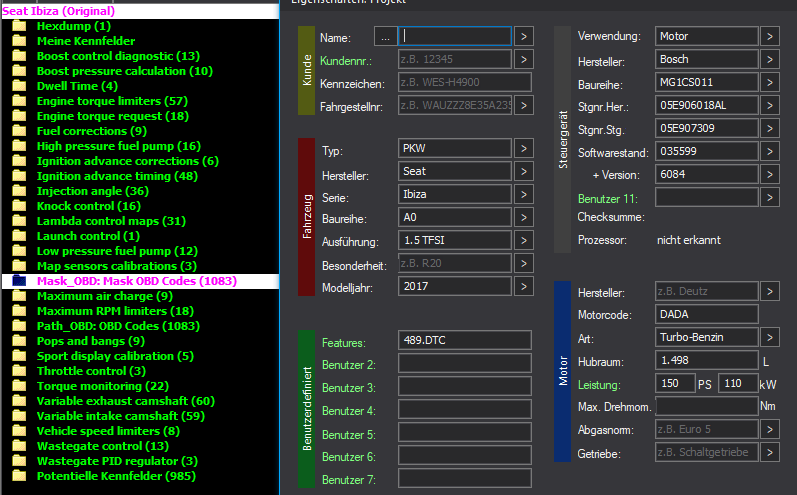Open the arrow button next to Name field

pos(524,37)
